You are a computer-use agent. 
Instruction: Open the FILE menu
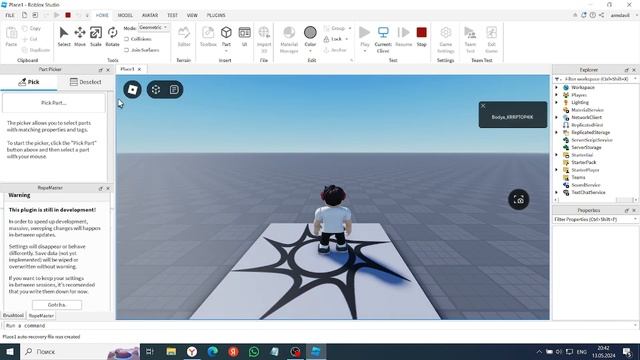tap(10, 15)
